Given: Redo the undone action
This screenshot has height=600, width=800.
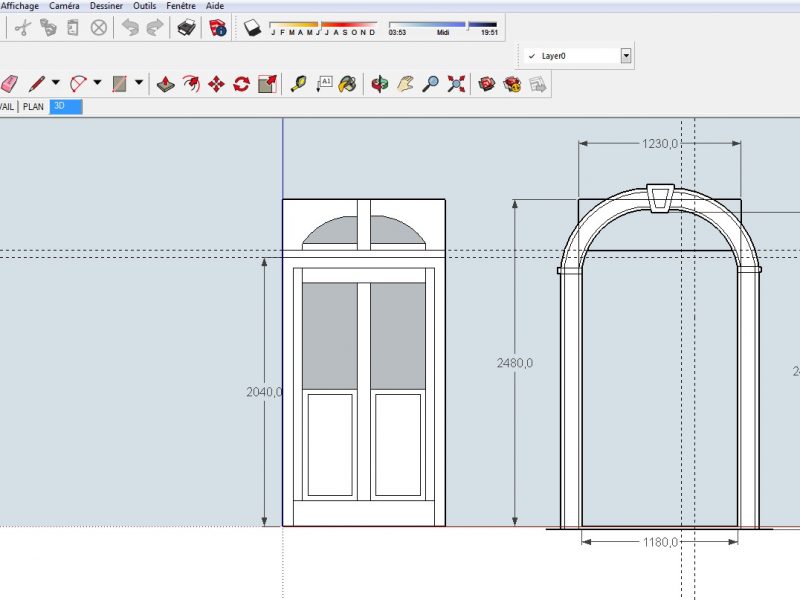Looking at the screenshot, I should tap(155, 28).
